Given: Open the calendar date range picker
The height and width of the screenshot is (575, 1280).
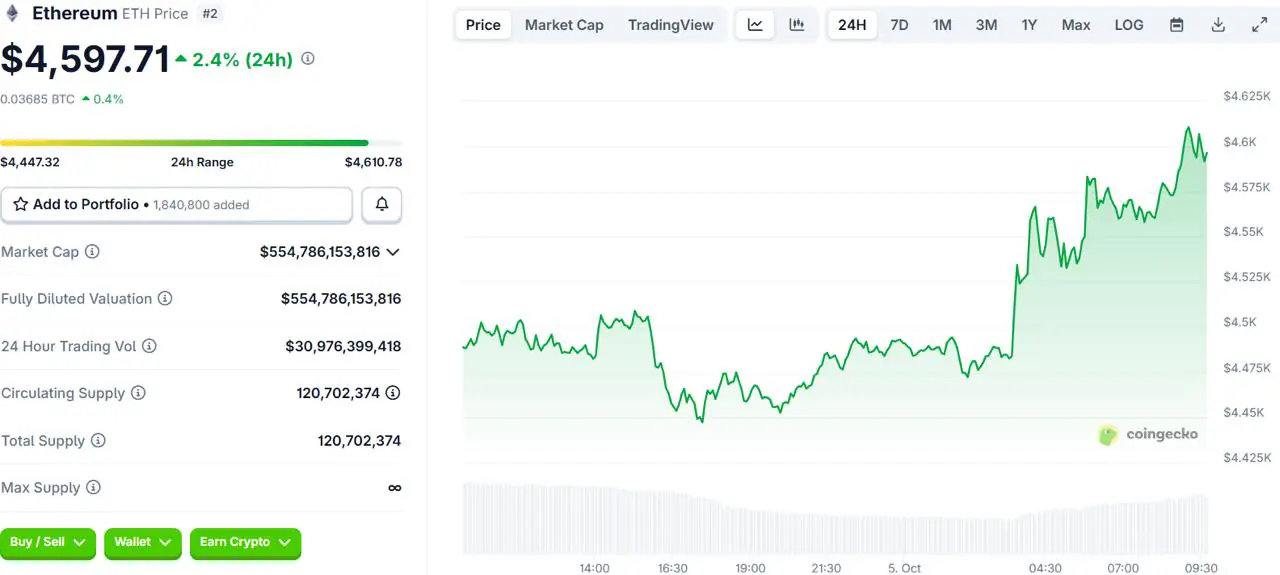Looking at the screenshot, I should tap(1177, 25).
